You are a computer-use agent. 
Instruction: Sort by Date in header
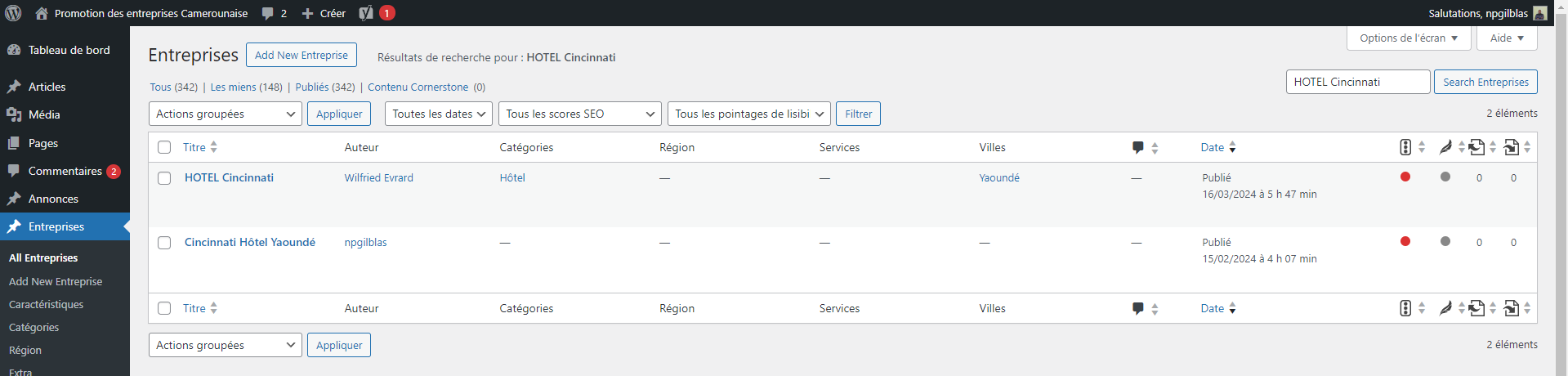pyautogui.click(x=1218, y=147)
